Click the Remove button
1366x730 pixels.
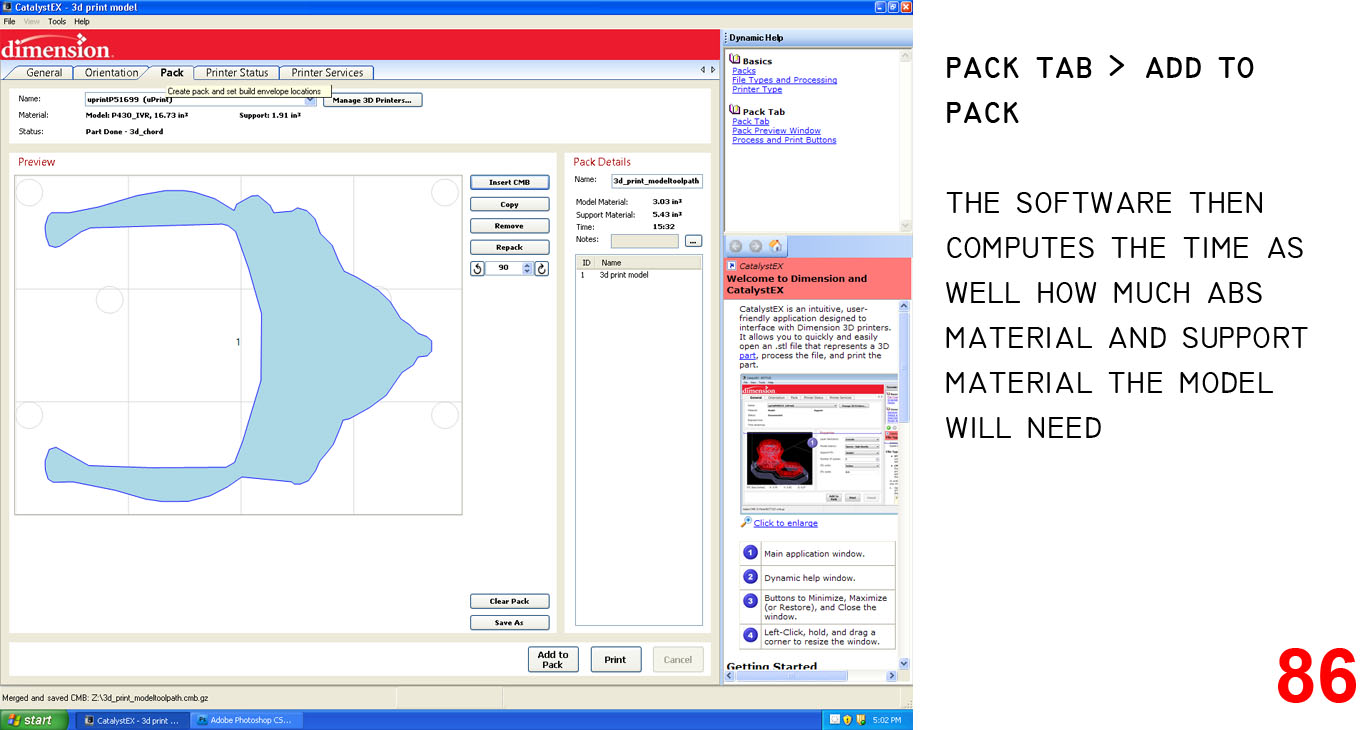(510, 226)
